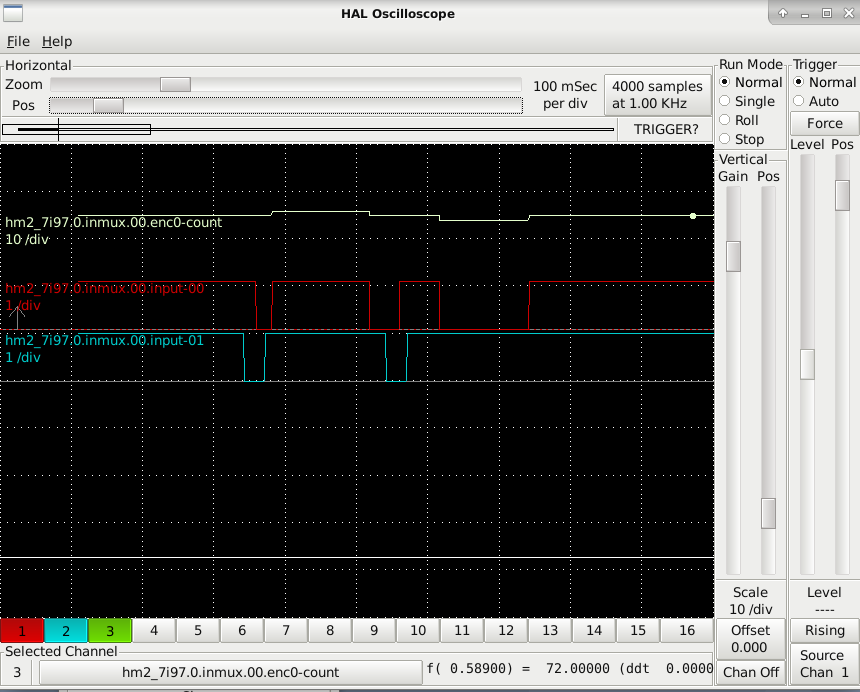Image resolution: width=860 pixels, height=692 pixels.
Task: Click the Force trigger button
Action: pos(824,123)
